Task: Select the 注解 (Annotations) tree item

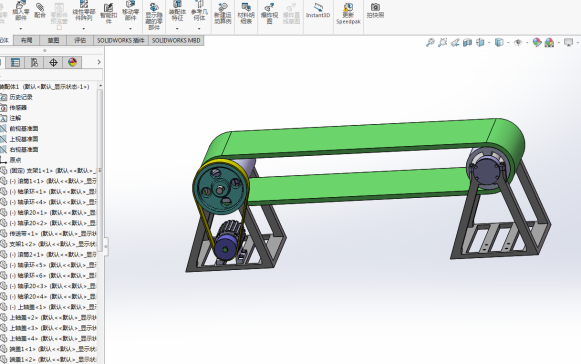Action: [x=15, y=118]
